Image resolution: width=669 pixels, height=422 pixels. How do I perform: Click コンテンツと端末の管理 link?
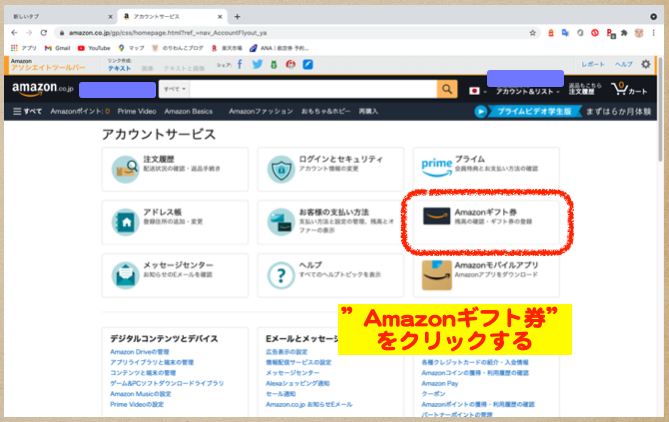point(143,373)
